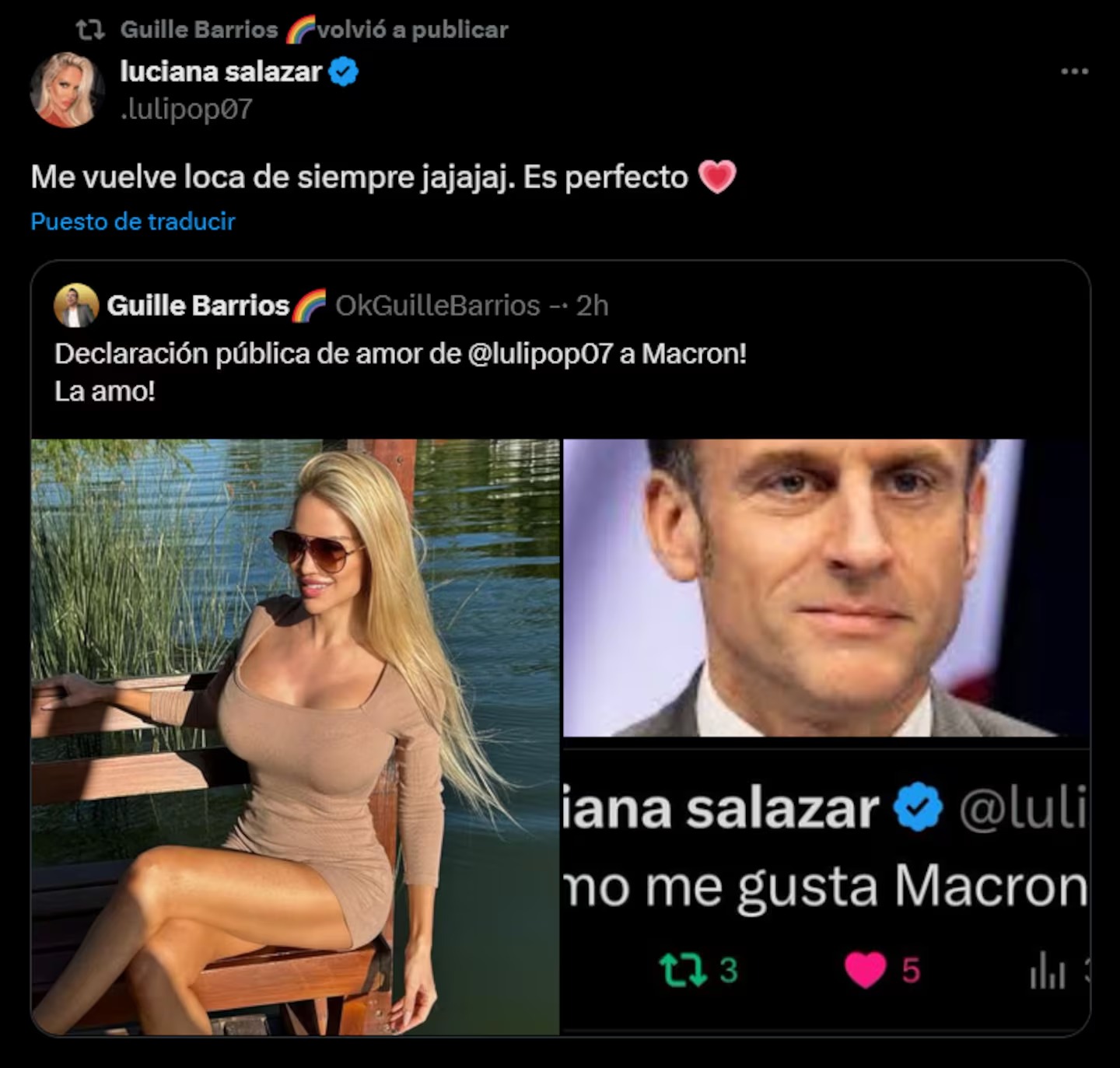Click luciana salazar's profile avatar
This screenshot has width=1120, height=1068.
click(67, 89)
